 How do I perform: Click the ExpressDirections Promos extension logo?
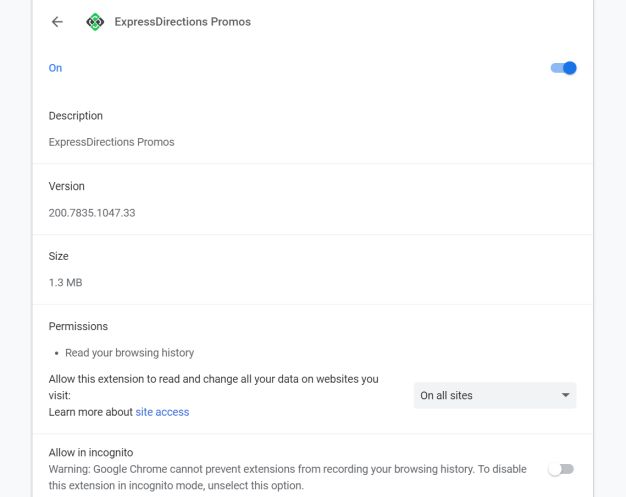click(95, 22)
